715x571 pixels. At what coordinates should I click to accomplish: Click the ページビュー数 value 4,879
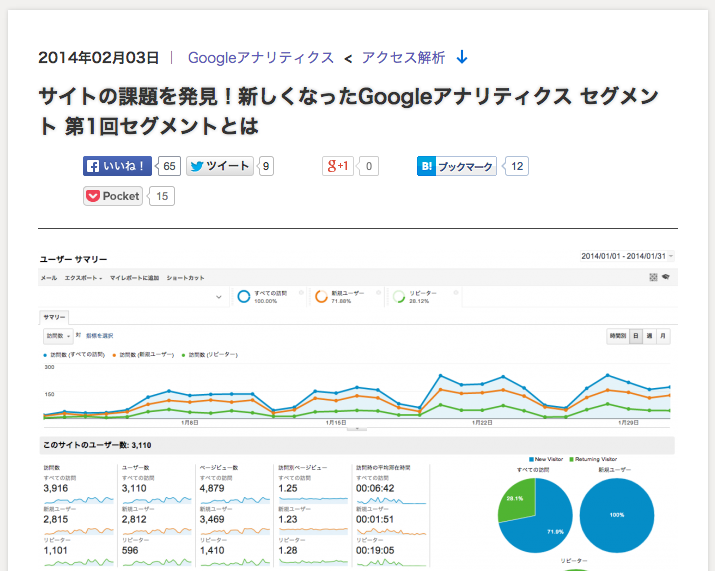pyautogui.click(x=212, y=488)
